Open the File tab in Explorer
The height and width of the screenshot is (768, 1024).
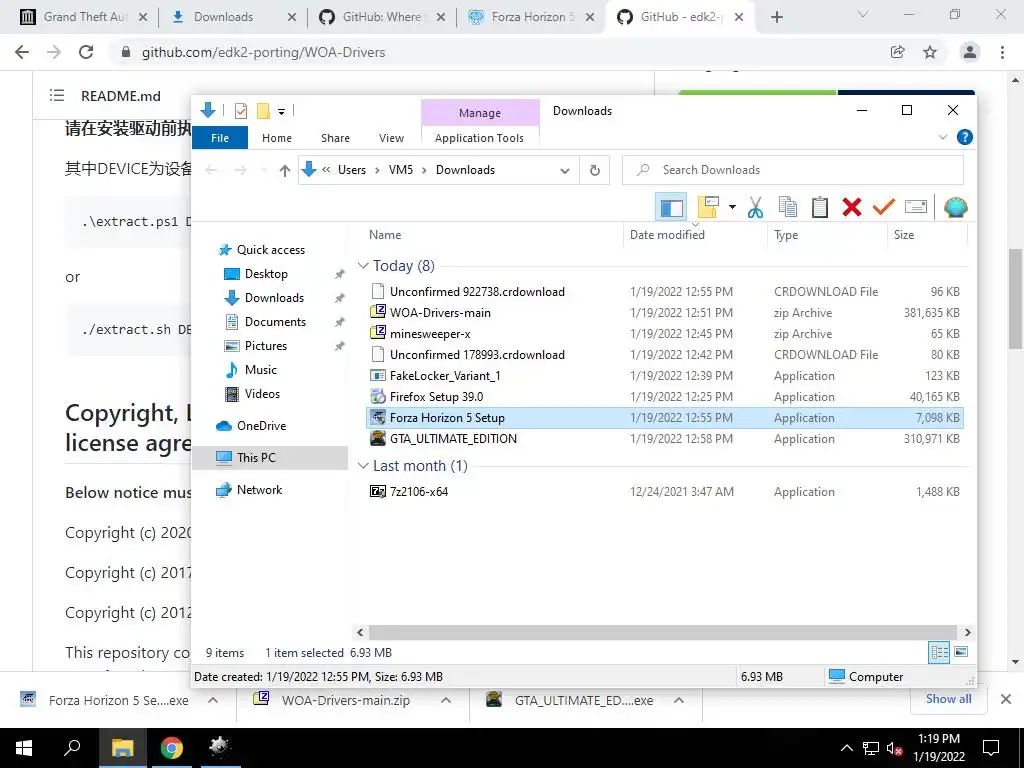click(220, 138)
